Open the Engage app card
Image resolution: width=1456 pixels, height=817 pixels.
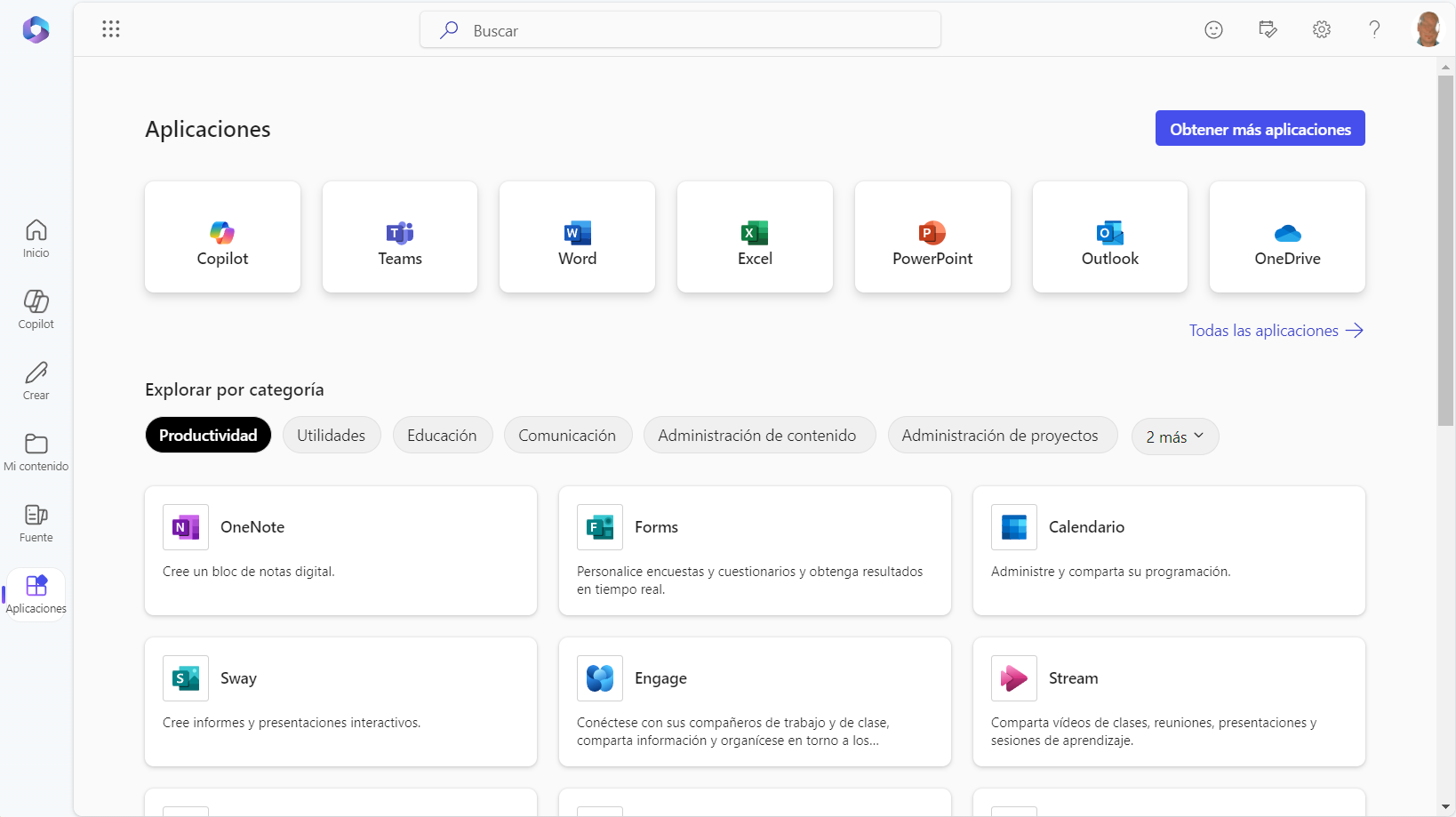[755, 701]
